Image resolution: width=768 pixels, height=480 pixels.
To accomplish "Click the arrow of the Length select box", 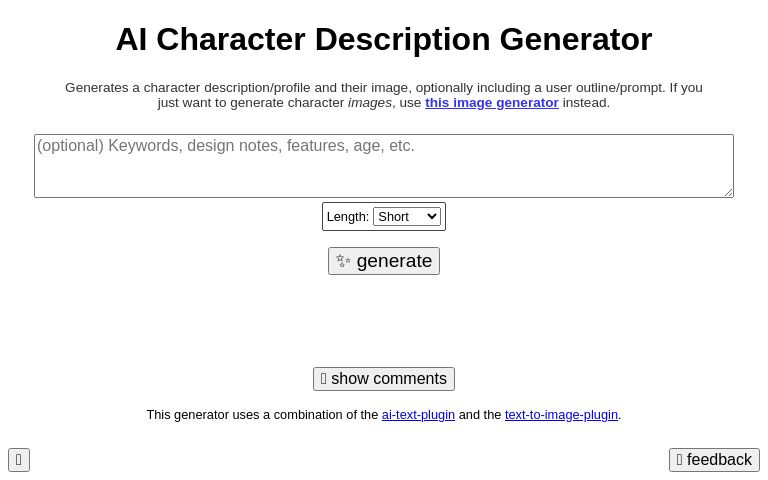I will [x=432, y=217].
